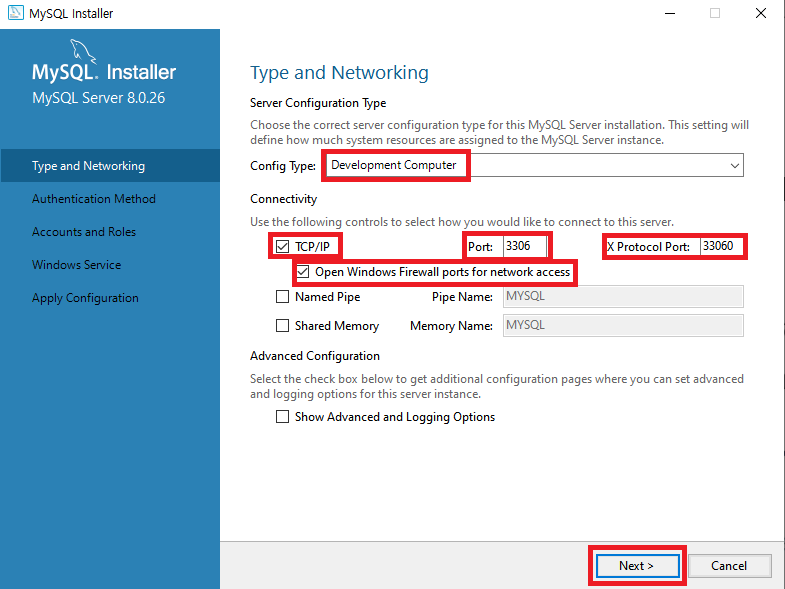Enable the Shared Memory checkbox

click(282, 326)
